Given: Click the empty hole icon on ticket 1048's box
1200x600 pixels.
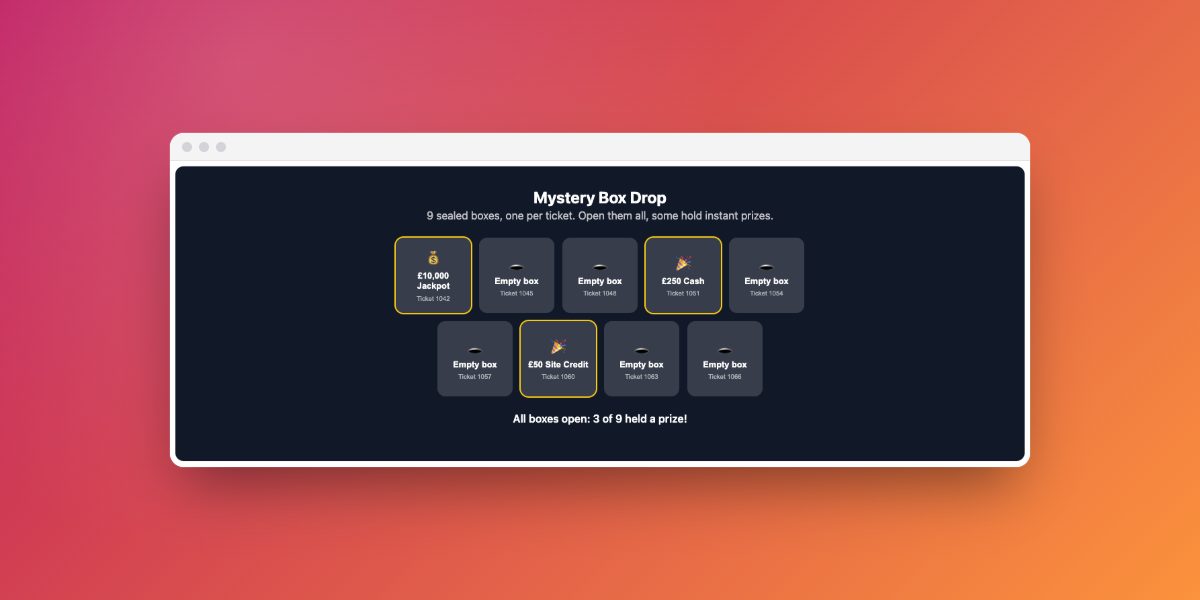Looking at the screenshot, I should [x=600, y=266].
